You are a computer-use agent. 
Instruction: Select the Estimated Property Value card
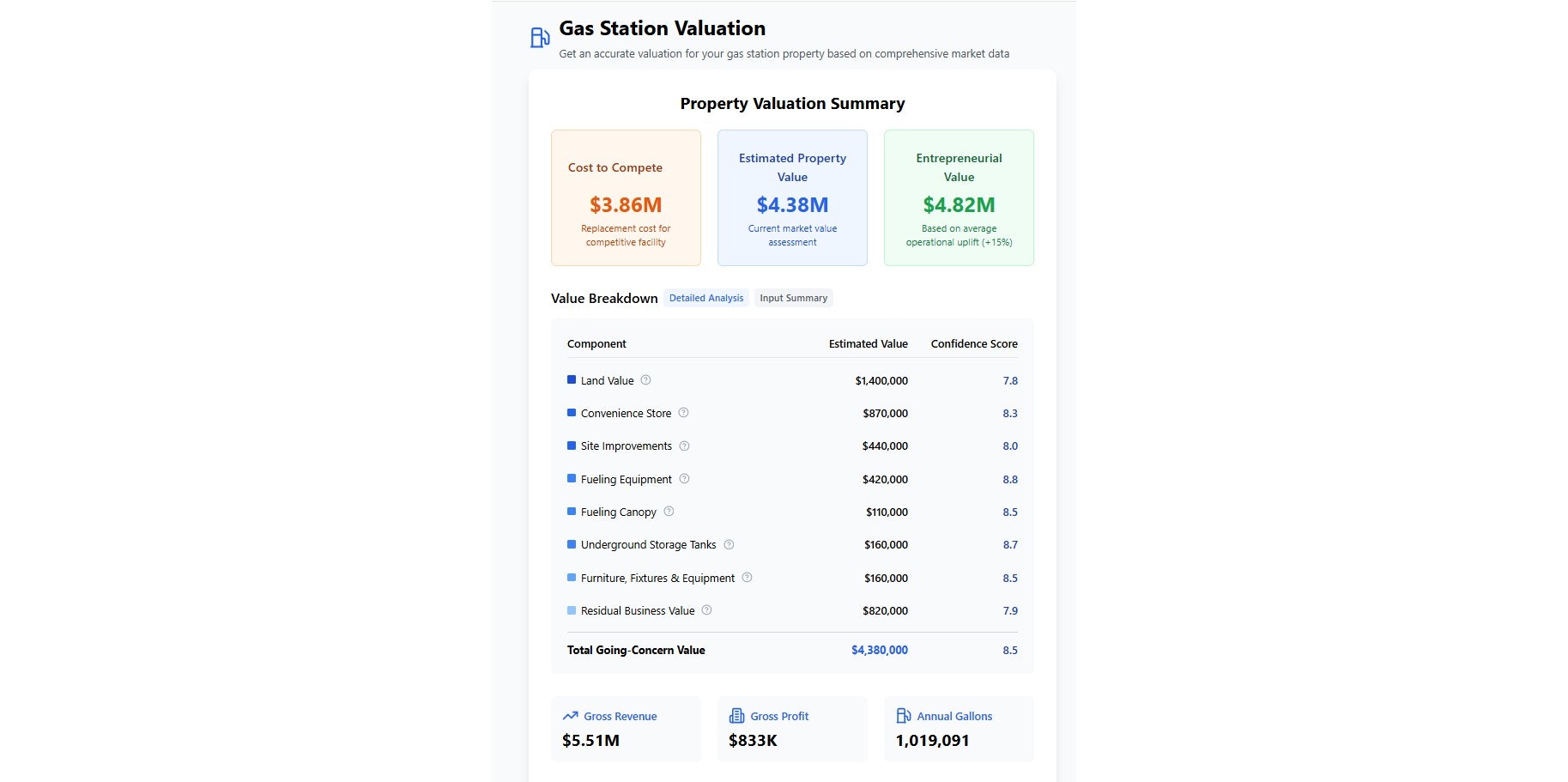click(x=791, y=197)
